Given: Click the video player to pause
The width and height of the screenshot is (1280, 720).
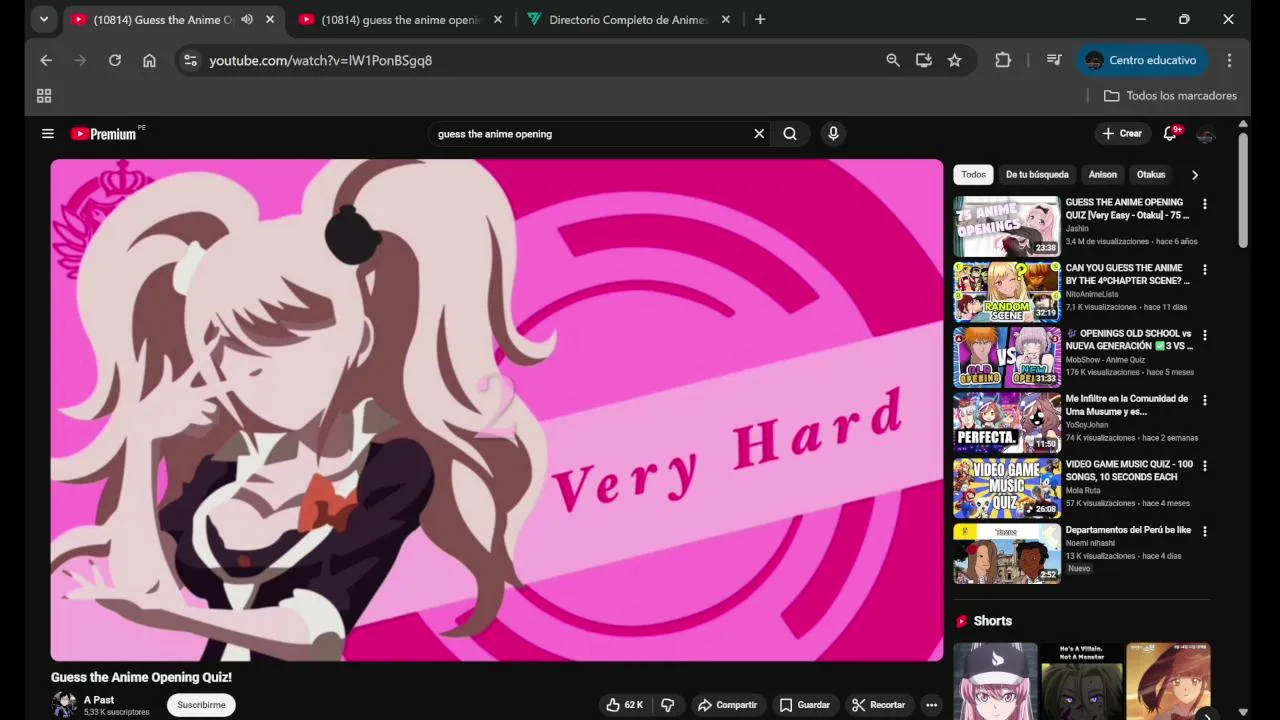Looking at the screenshot, I should coord(497,410).
